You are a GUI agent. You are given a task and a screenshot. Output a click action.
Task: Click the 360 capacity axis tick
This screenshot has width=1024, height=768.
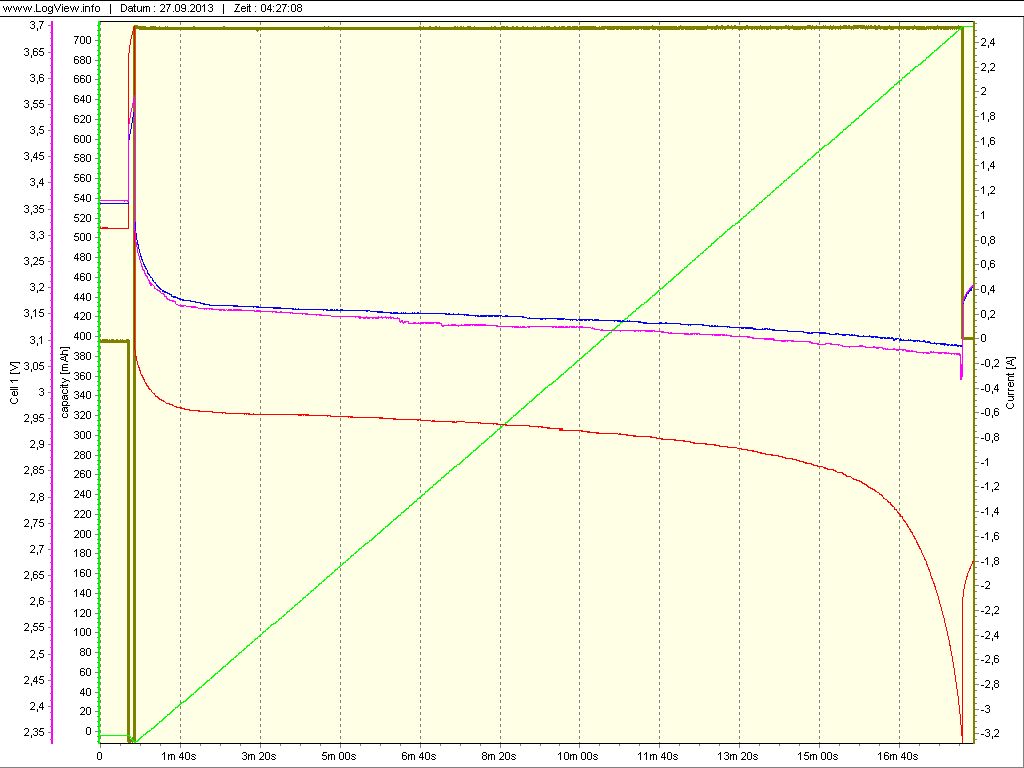tap(83, 376)
